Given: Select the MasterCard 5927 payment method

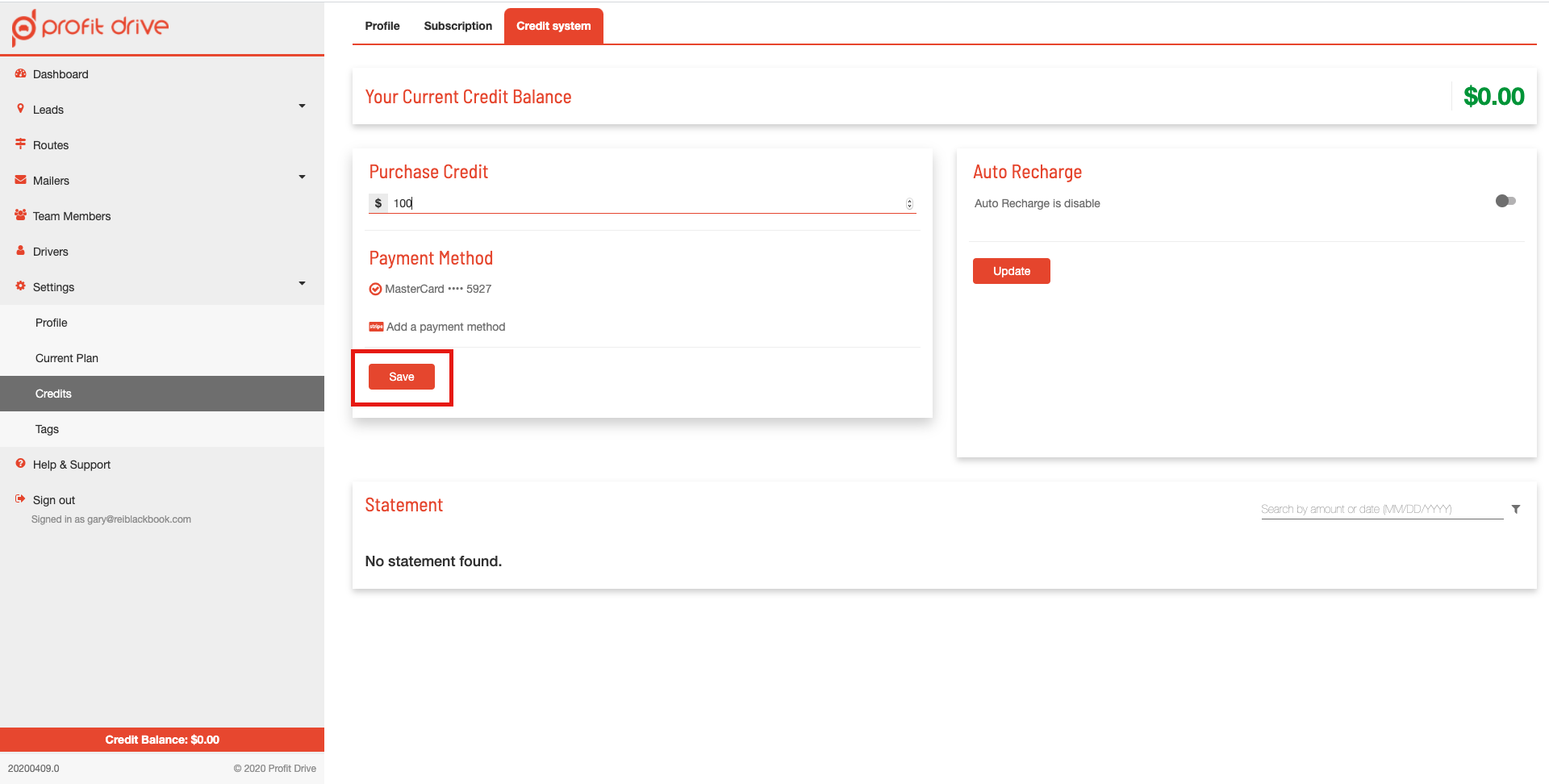Looking at the screenshot, I should click(x=430, y=289).
